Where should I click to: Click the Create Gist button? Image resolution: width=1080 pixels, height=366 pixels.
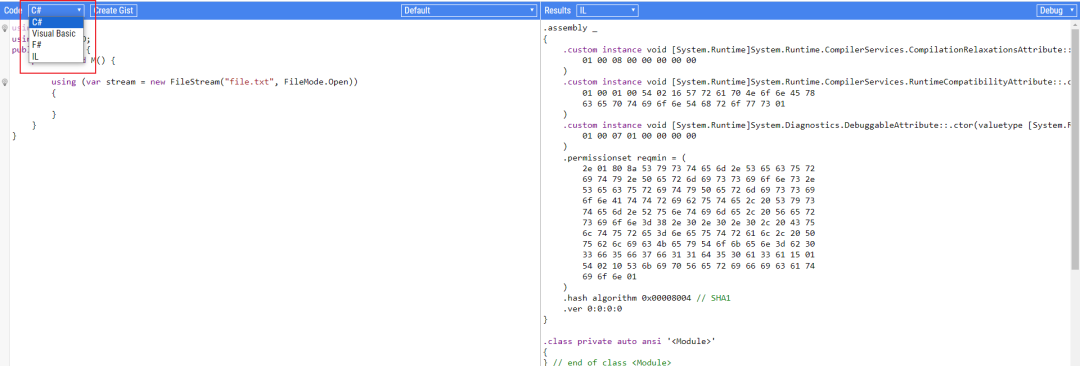click(x=114, y=10)
